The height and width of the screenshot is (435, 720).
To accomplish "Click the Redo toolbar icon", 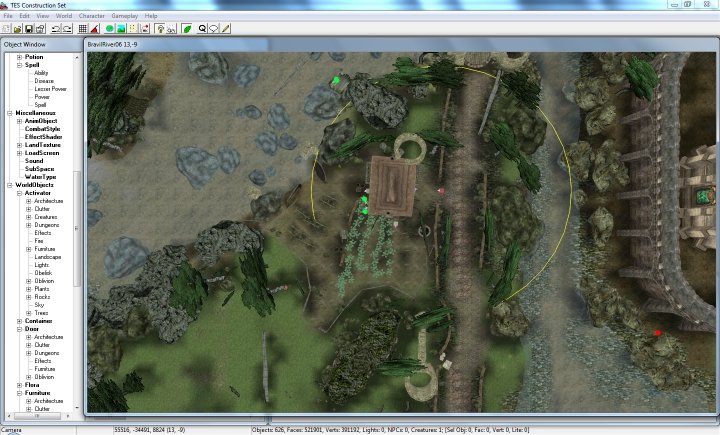I will coord(67,28).
